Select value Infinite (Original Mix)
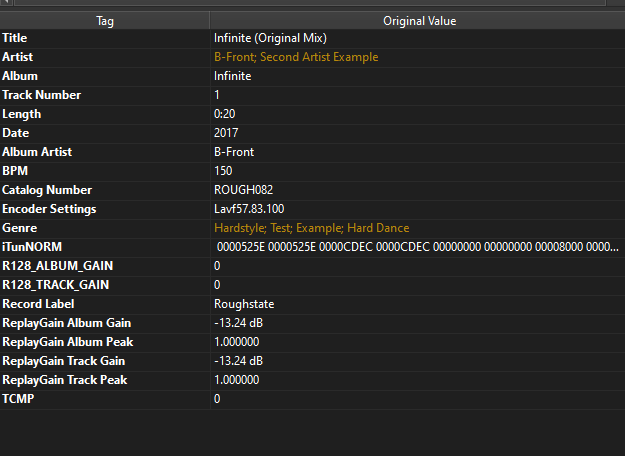 [x=270, y=38]
